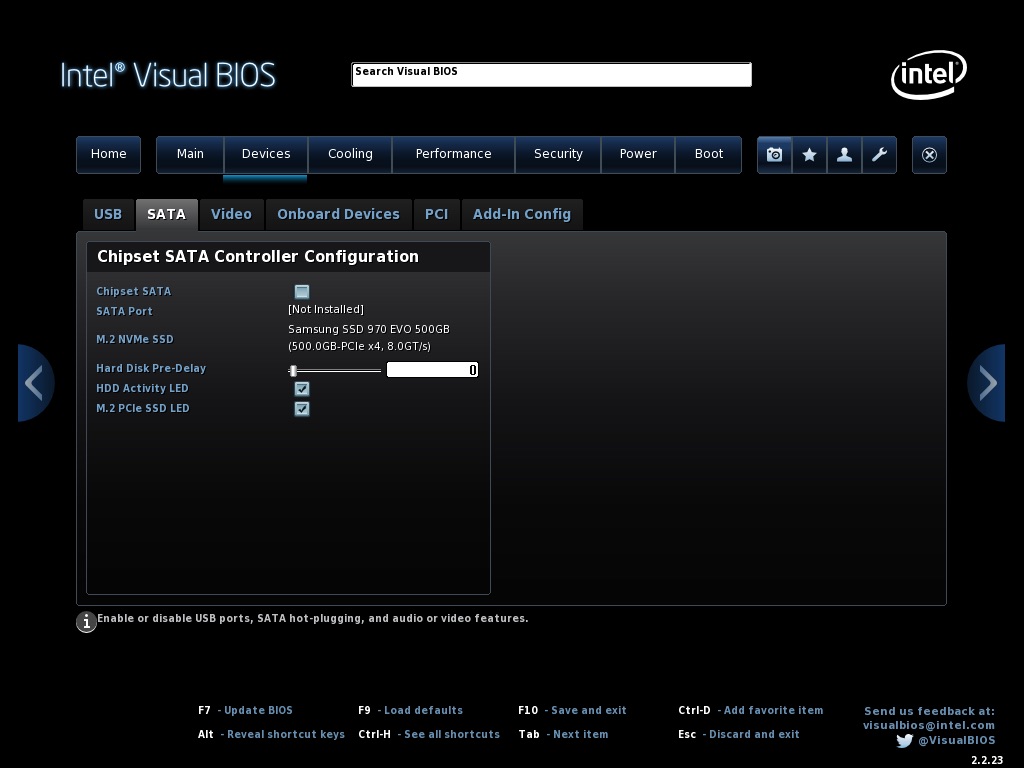Screen dimensions: 1024x768
Task: Click the F9 Load defaults shortcut
Action: (x=411, y=711)
